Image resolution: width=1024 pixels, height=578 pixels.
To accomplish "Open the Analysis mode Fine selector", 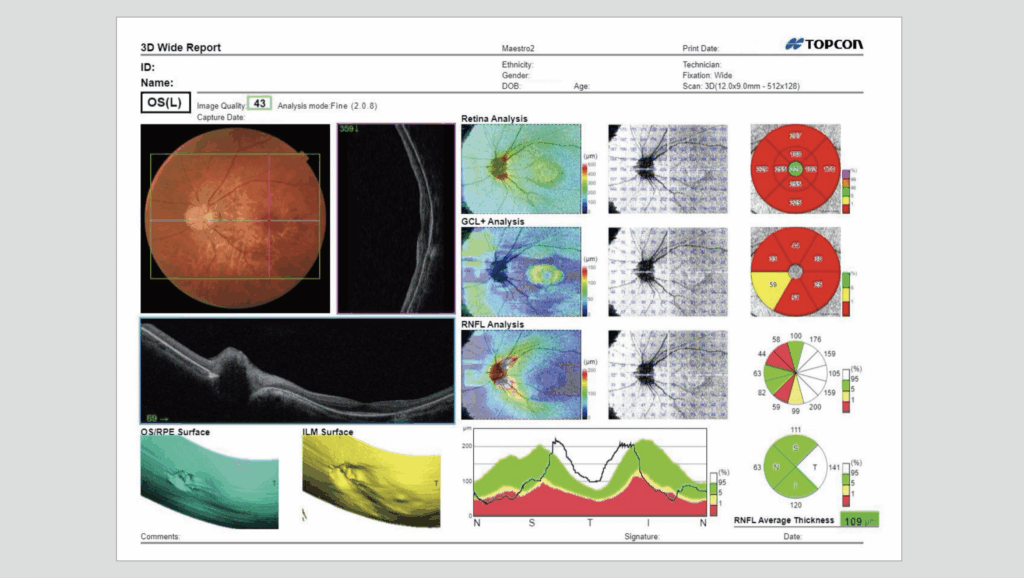I will [315, 104].
